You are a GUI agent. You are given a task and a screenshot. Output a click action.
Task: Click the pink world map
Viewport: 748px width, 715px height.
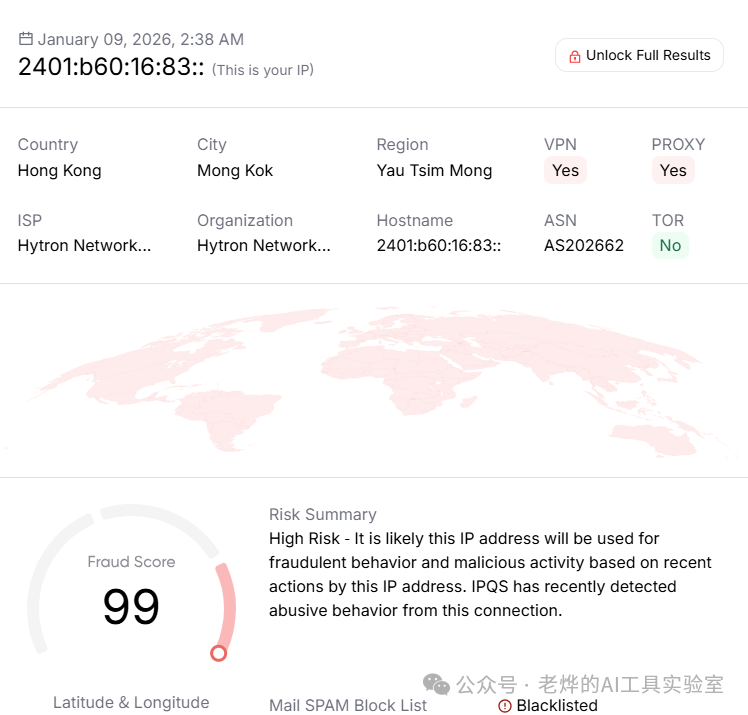coord(374,380)
